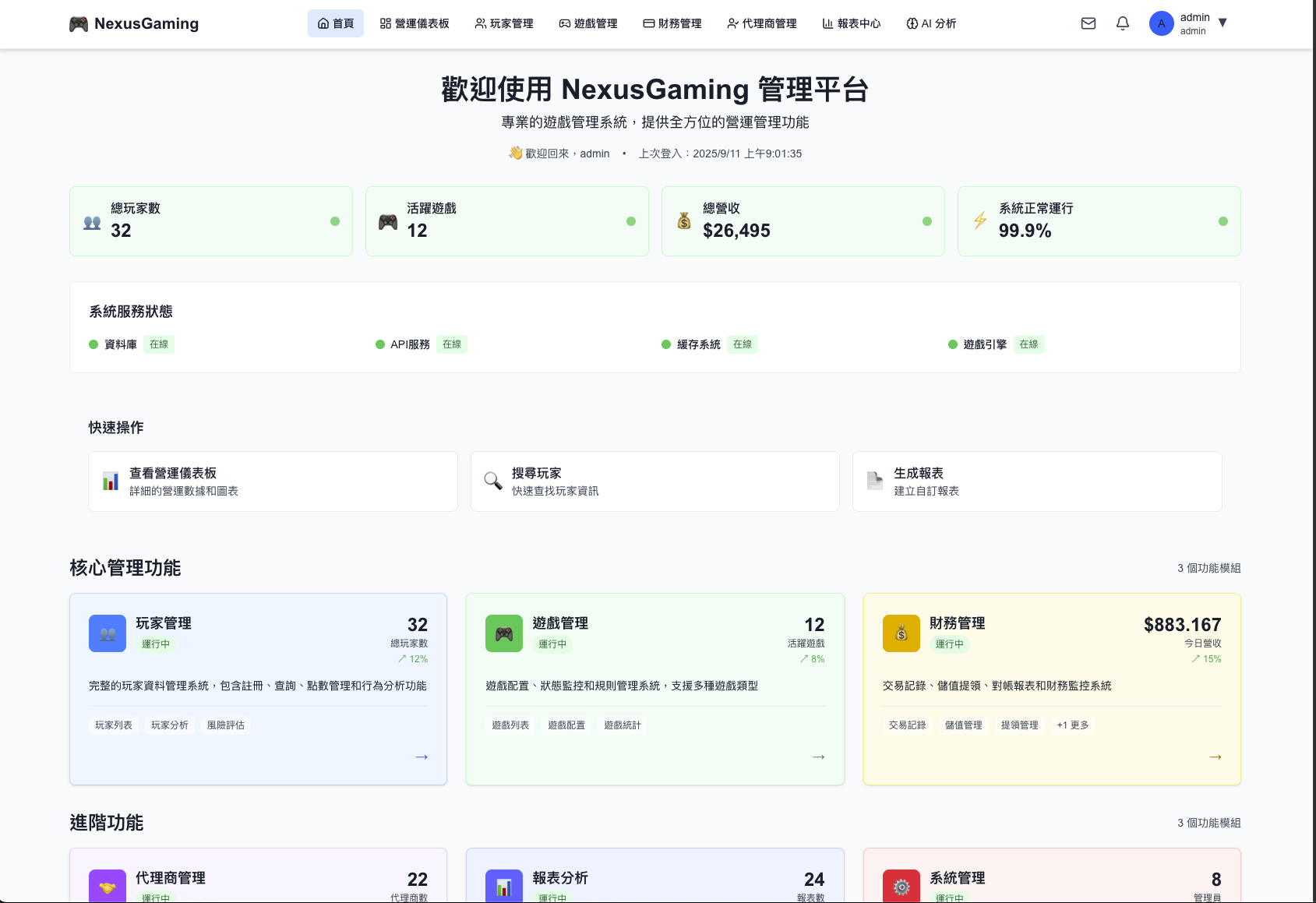Click the NexusGaming logo gamepad icon
1316x903 pixels.
[x=78, y=23]
